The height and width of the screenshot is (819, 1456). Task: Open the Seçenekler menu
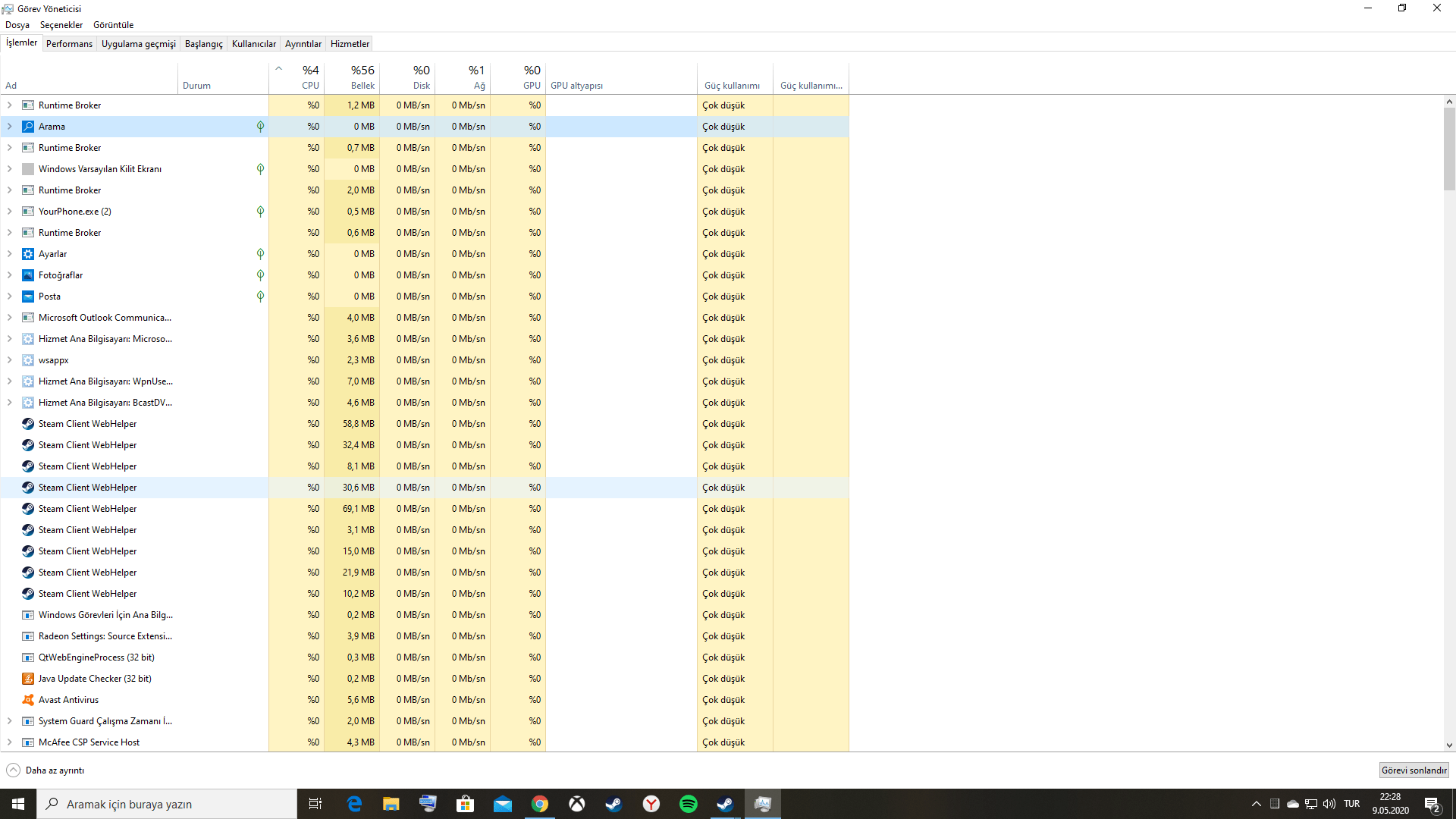[x=61, y=25]
